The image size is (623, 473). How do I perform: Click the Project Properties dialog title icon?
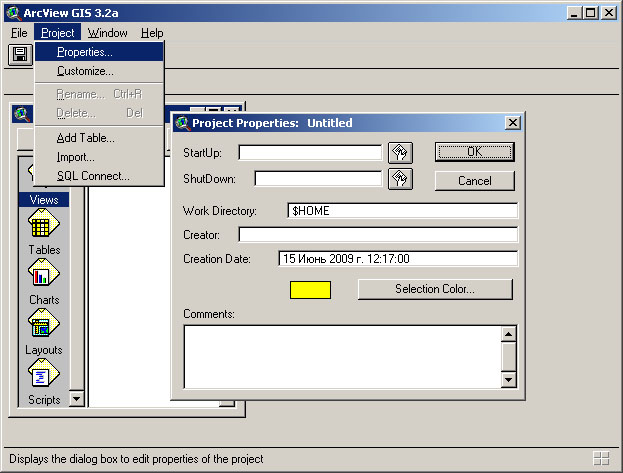pos(182,122)
